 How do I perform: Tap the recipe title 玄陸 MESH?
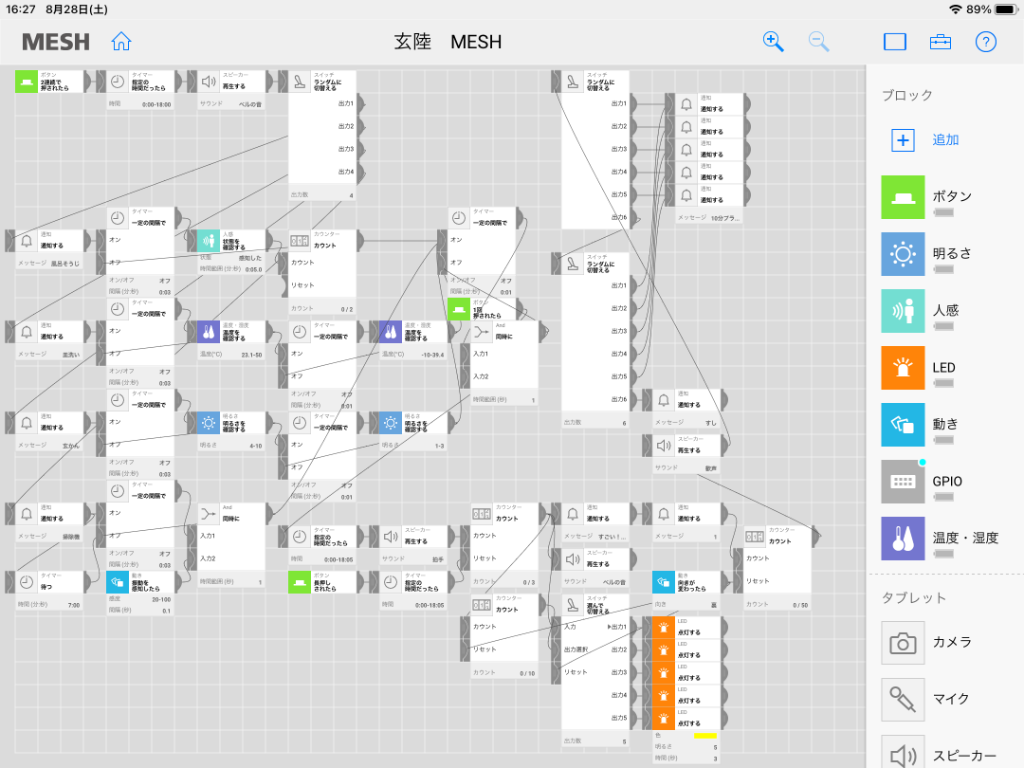click(x=448, y=42)
